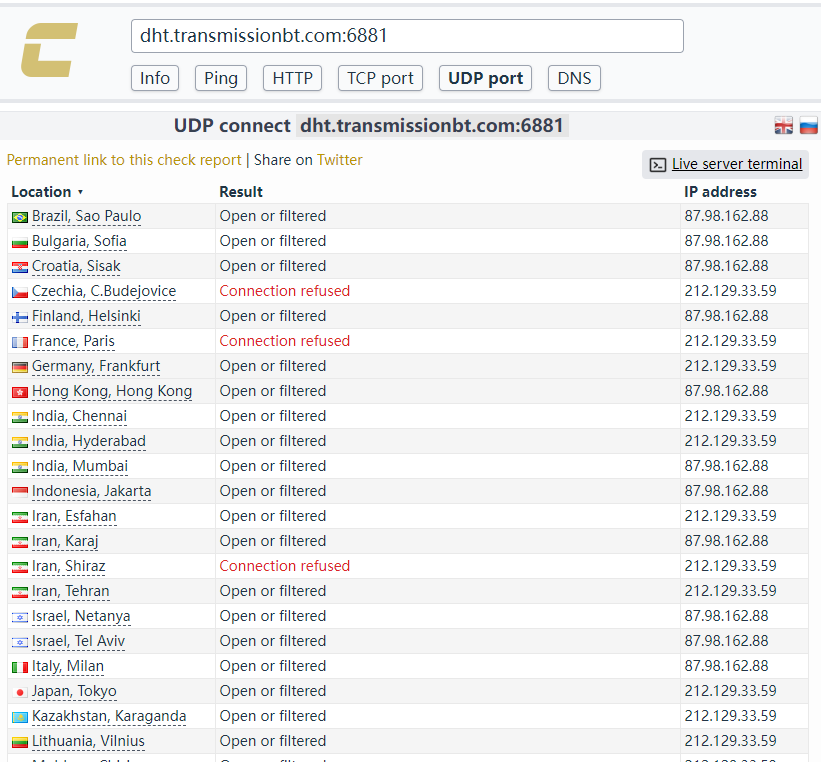Viewport: 821px width, 762px height.
Task: Open the Ping check tab
Action: coord(221,78)
